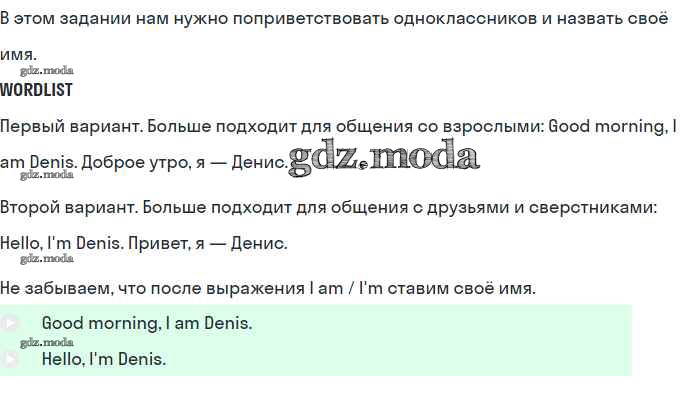Click the "Good morning, I am Denis." answer
This screenshot has height=411, width=680.
(146, 324)
